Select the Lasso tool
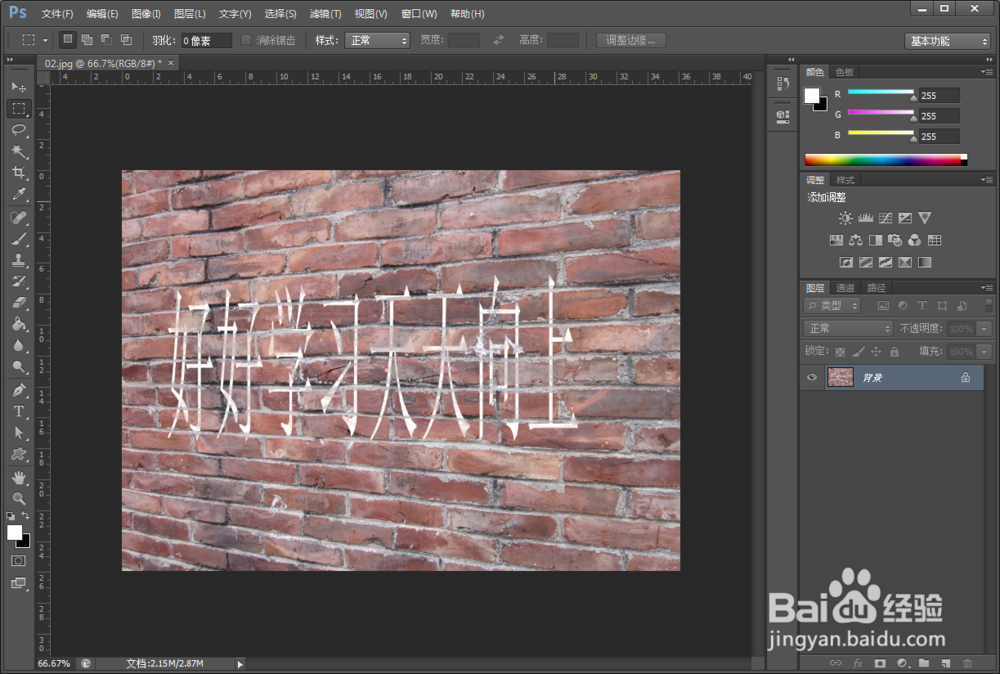The height and width of the screenshot is (674, 1000). 18,130
